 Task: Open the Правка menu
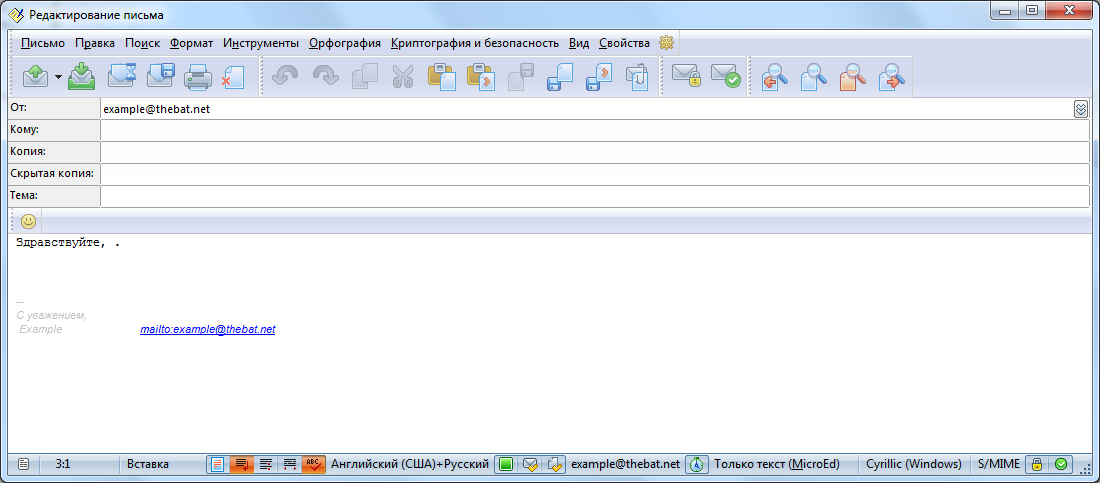(95, 44)
